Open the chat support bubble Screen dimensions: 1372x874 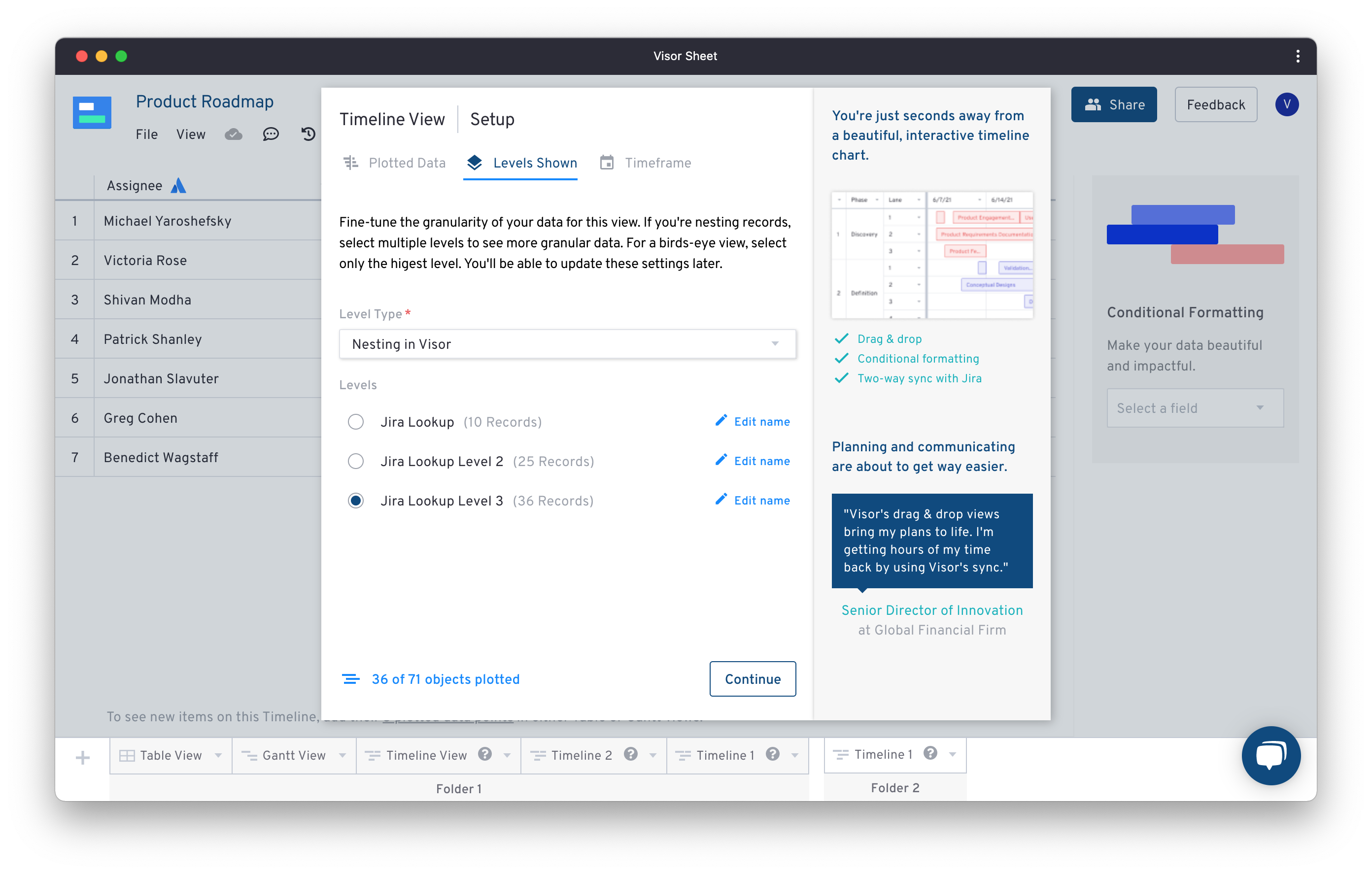click(1271, 755)
